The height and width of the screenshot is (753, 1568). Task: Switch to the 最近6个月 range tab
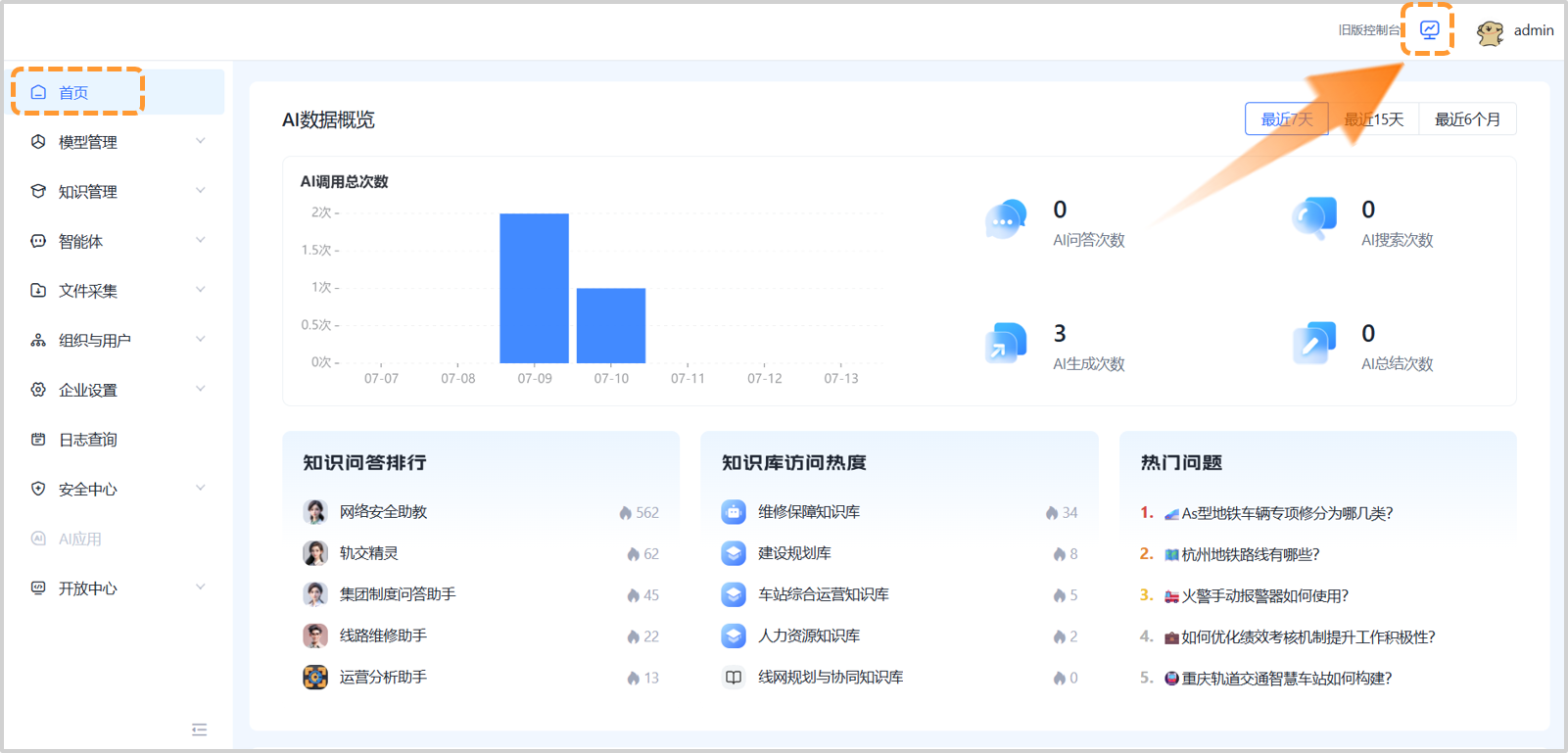pos(1468,118)
